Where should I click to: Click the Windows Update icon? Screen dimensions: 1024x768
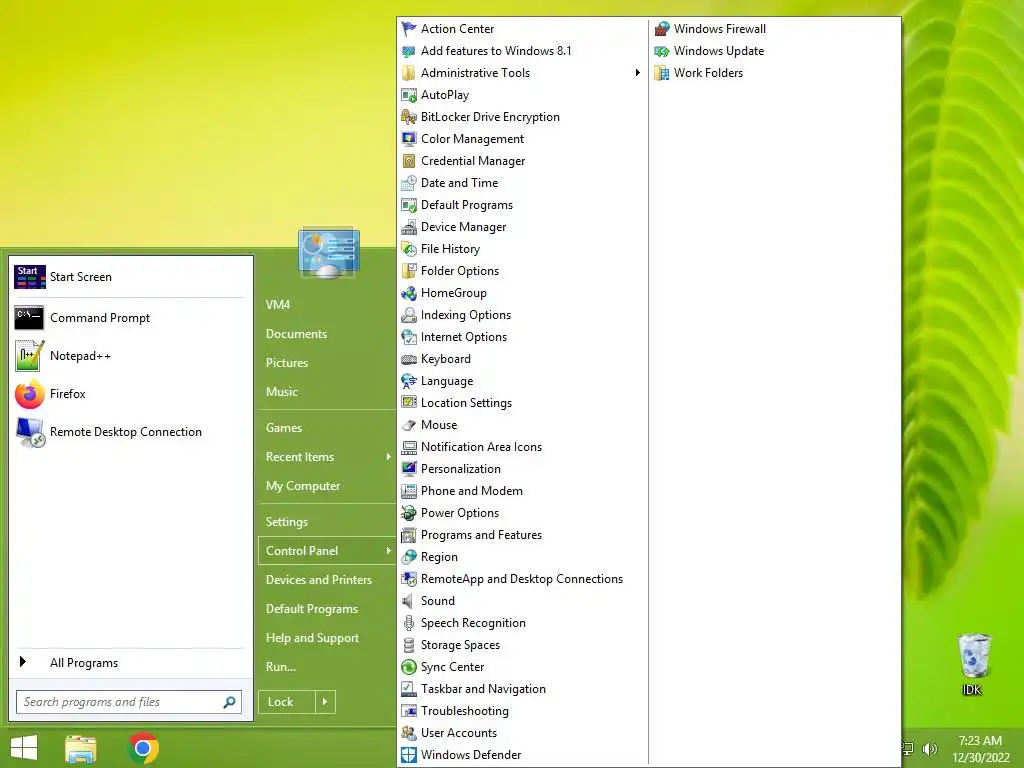click(662, 51)
